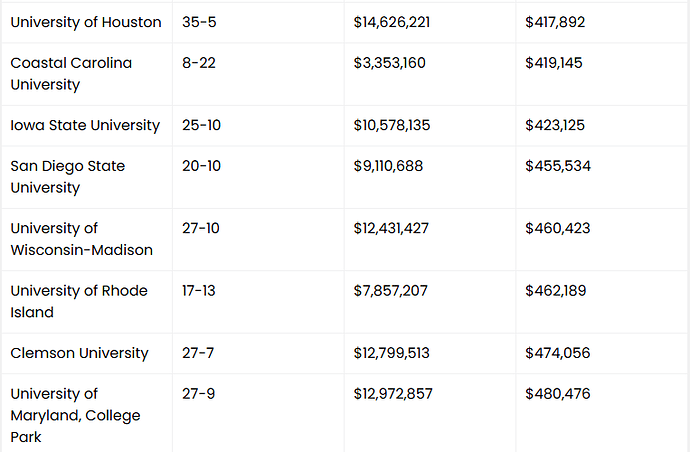Select the $455,534 cell
Image resolution: width=690 pixels, height=452 pixels.
(557, 166)
